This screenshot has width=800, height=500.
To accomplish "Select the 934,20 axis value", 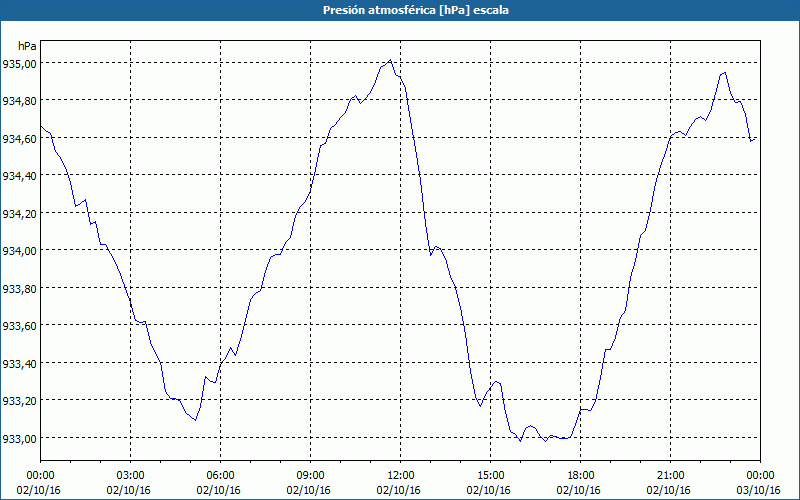I will click(x=19, y=213).
